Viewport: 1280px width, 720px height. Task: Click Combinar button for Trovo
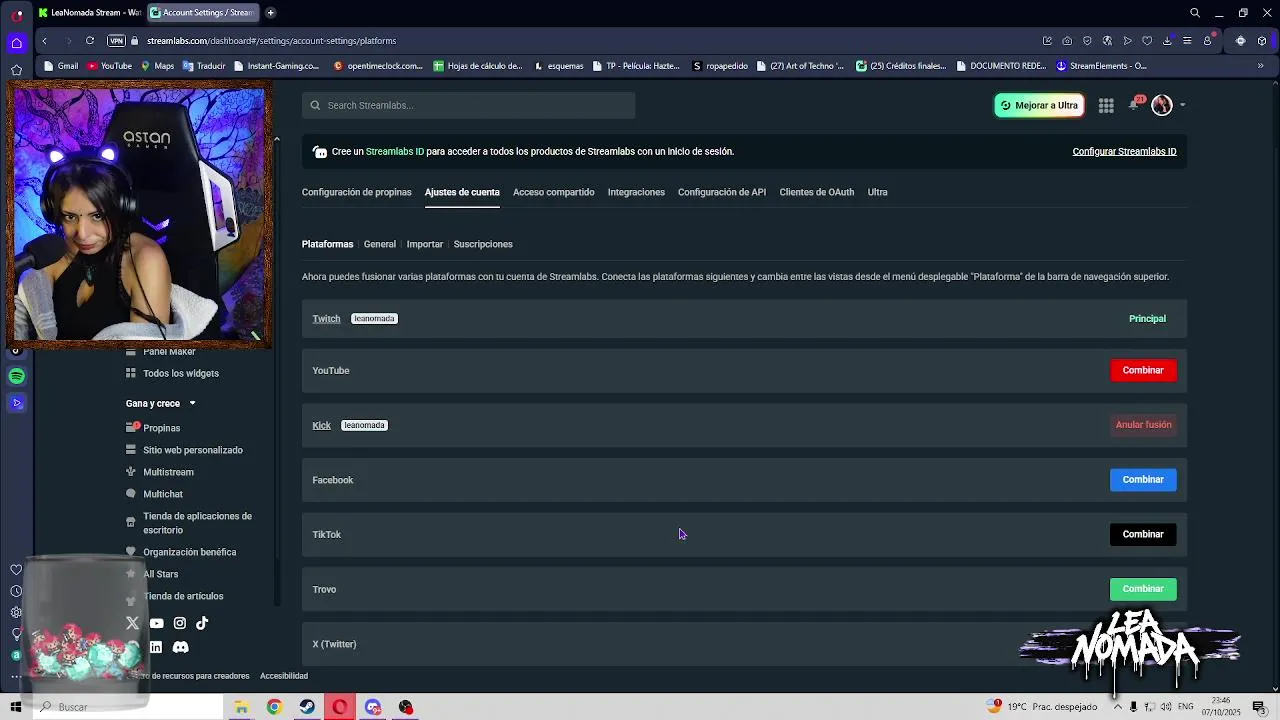click(x=1143, y=589)
